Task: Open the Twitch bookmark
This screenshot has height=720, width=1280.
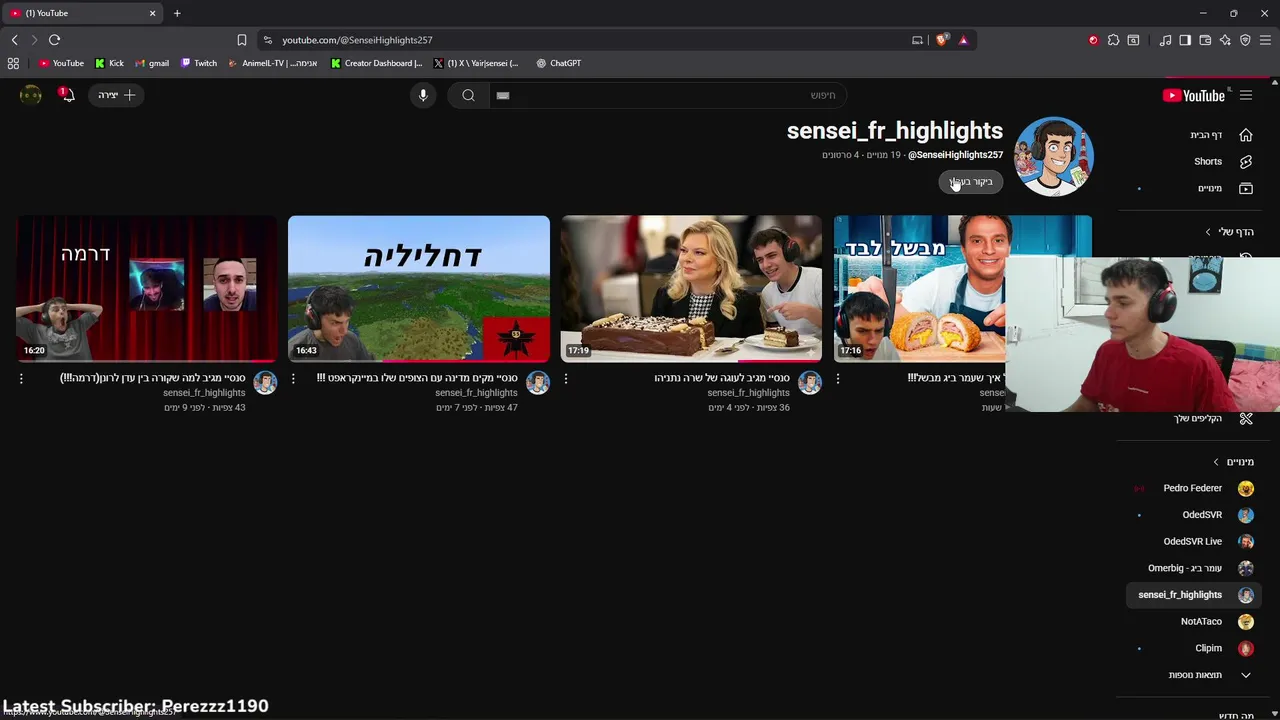Action: [x=199, y=63]
